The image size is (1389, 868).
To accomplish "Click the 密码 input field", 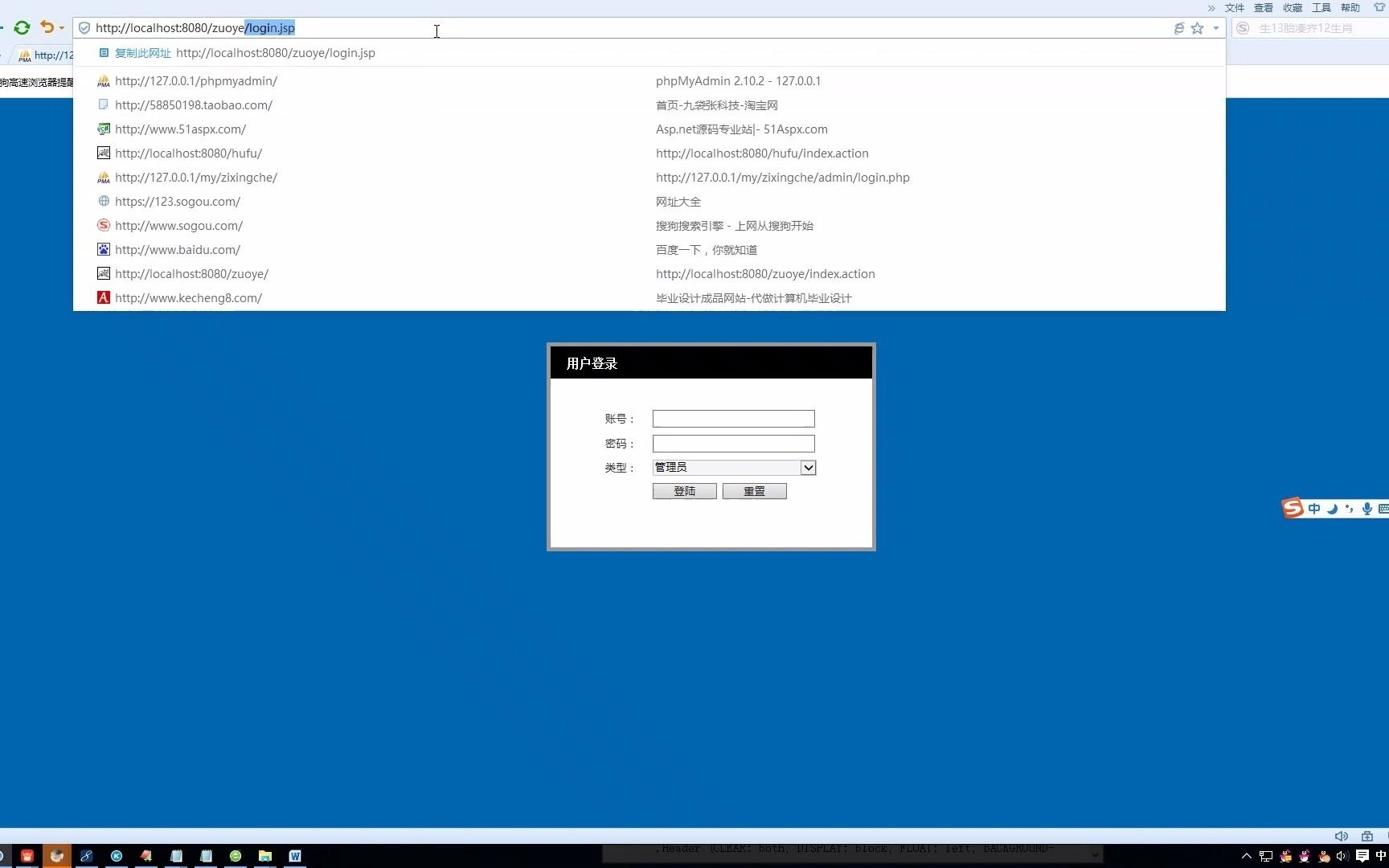I will click(734, 444).
